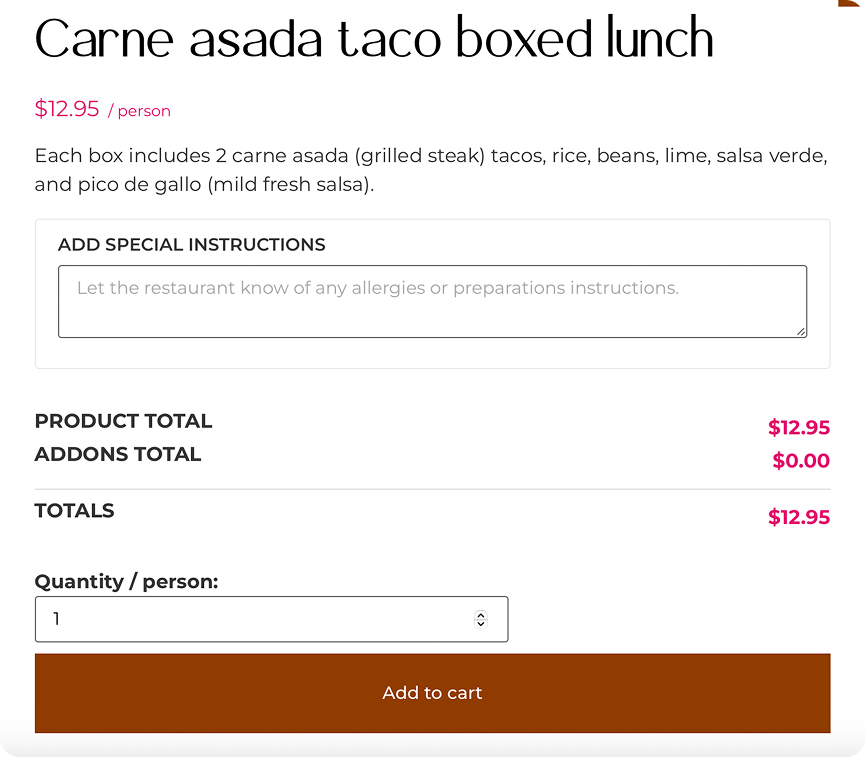Click the divider line above Totals

click(432, 489)
